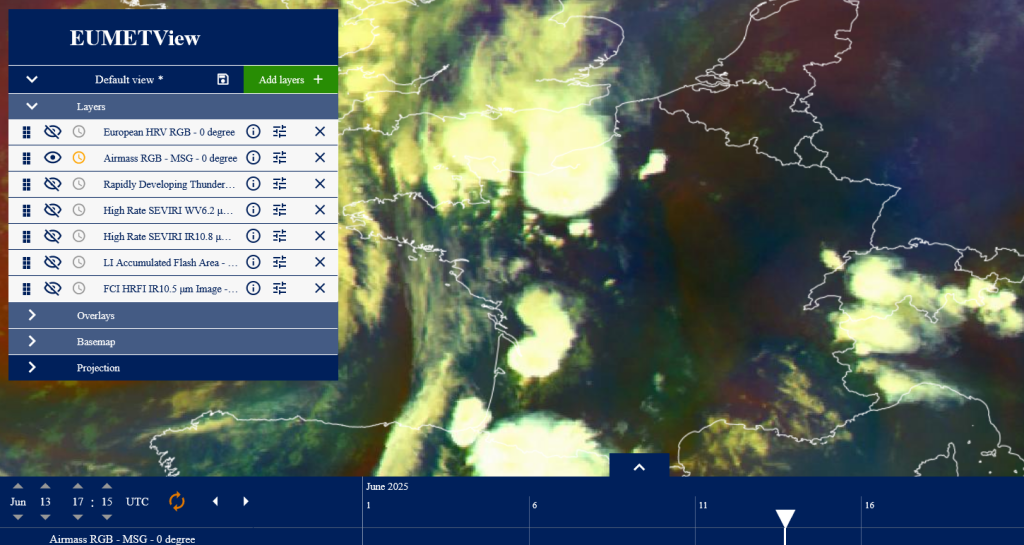1024x545 pixels.
Task: Expand the Overlays section
Action: click(31, 315)
